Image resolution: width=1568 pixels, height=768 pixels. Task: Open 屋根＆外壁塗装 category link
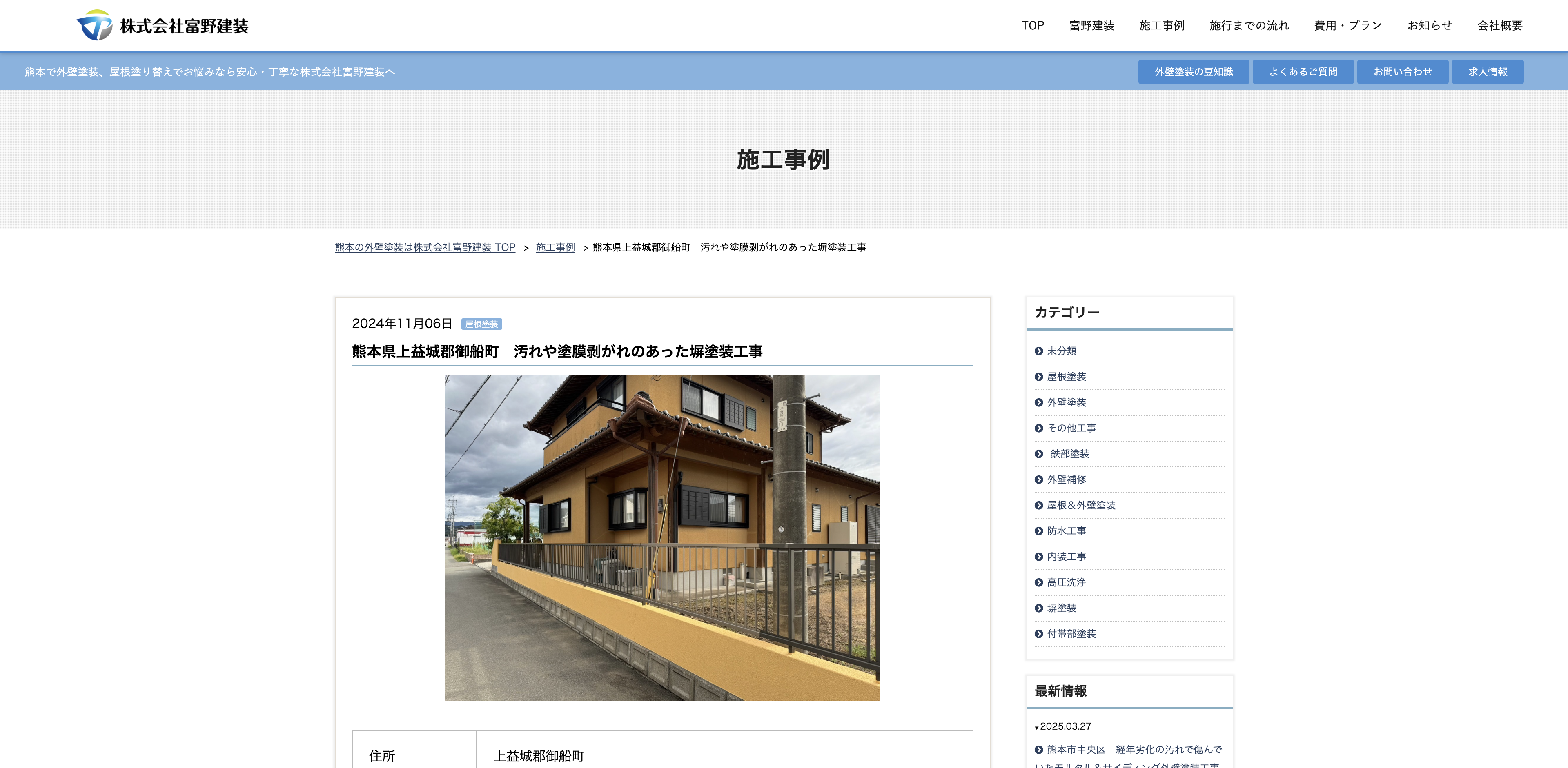tap(1081, 505)
